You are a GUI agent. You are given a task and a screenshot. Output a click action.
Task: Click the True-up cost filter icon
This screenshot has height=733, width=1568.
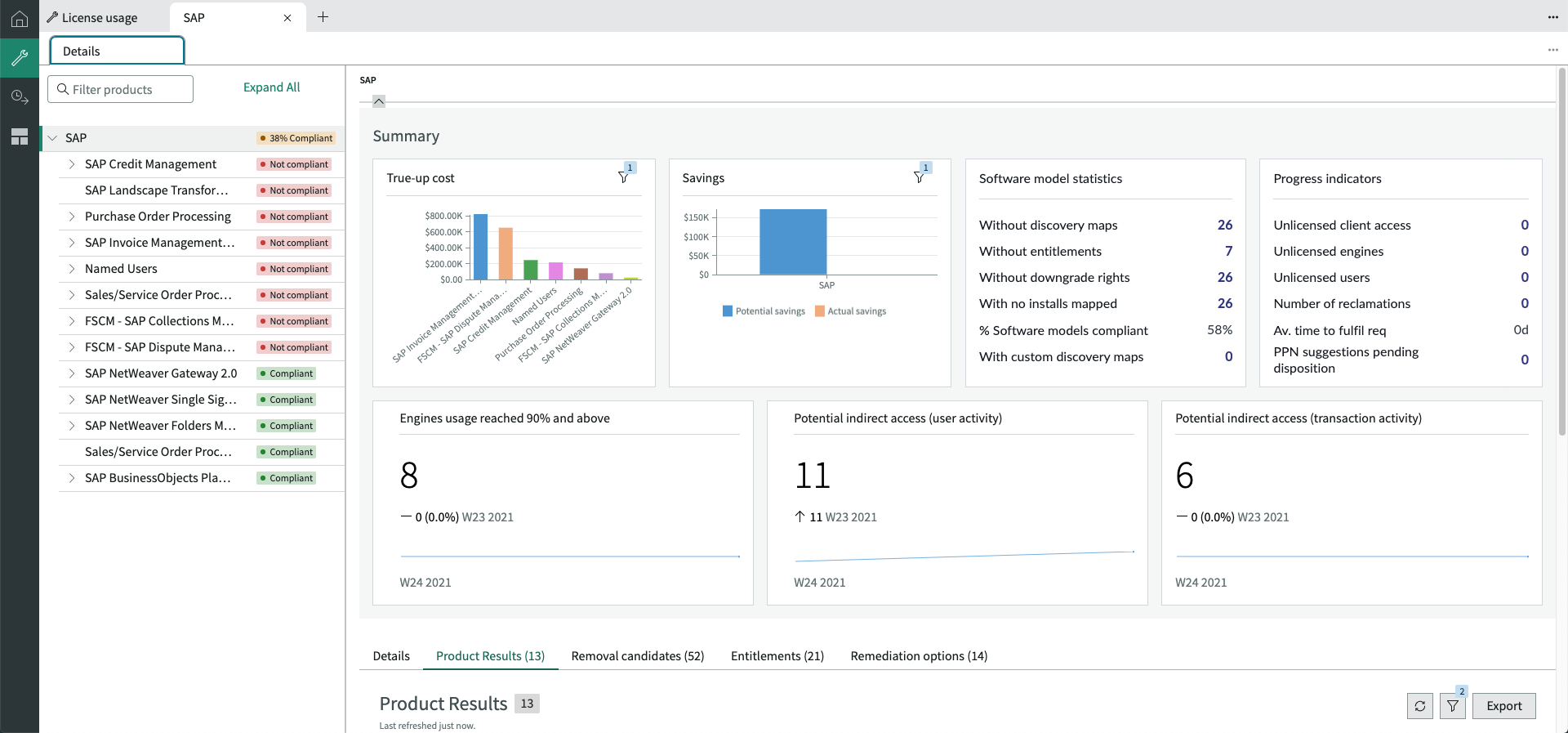tap(624, 177)
